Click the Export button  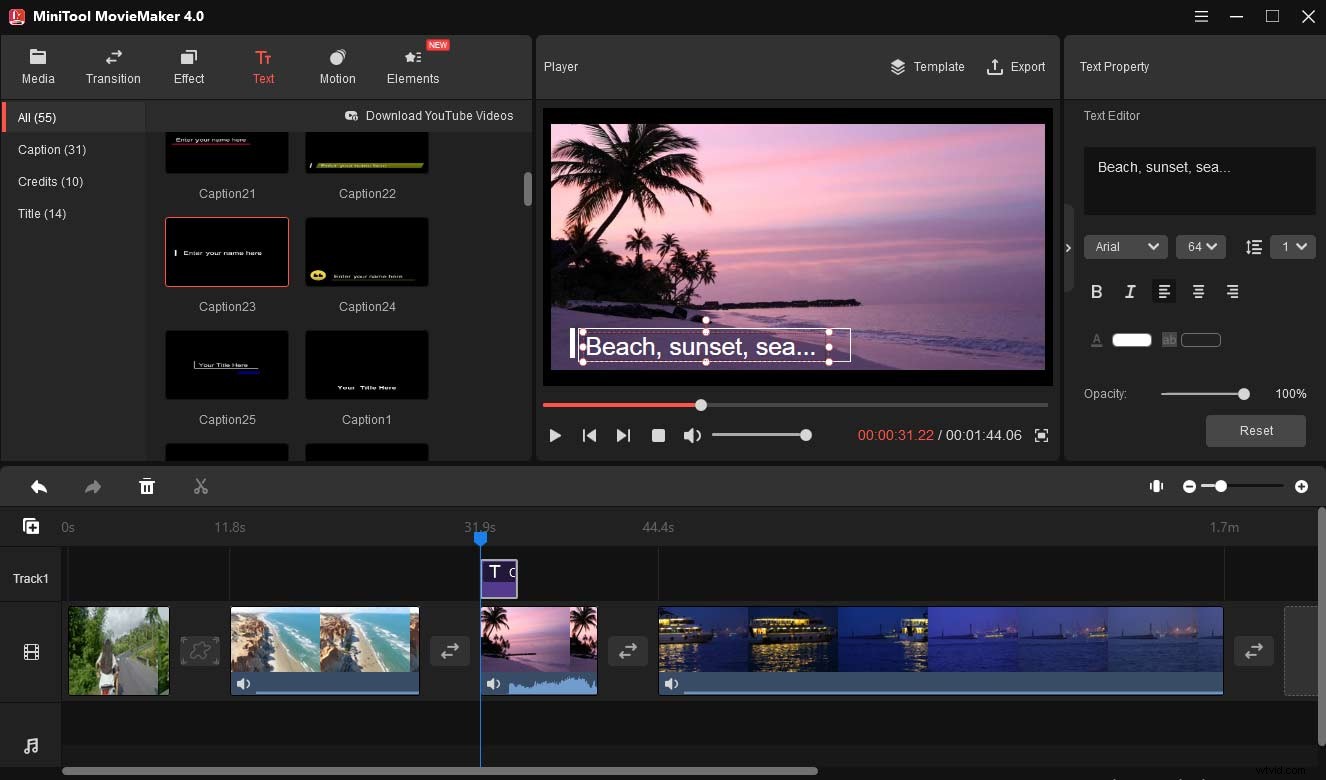pyautogui.click(x=1016, y=67)
